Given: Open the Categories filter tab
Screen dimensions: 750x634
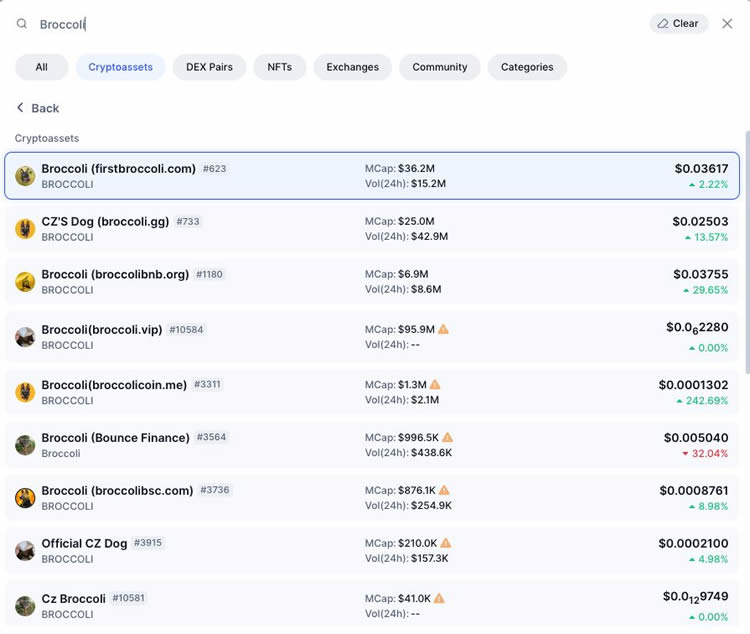Looking at the screenshot, I should (x=527, y=67).
